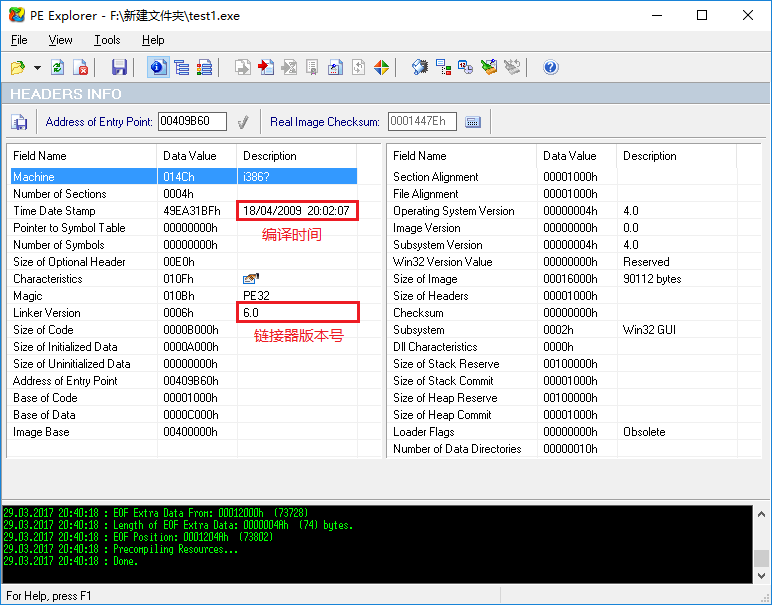Open the TimeDateStamp Adjuster calendar-clock icon
The height and width of the screenshot is (605, 772).
click(466, 67)
